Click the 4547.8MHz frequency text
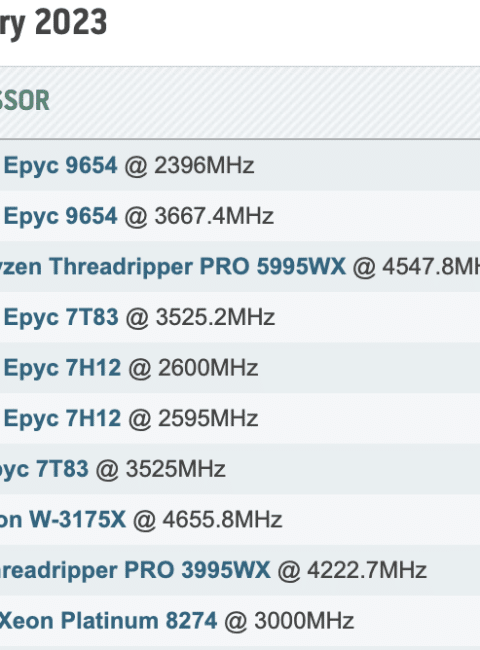The height and width of the screenshot is (650, 480). [431, 267]
